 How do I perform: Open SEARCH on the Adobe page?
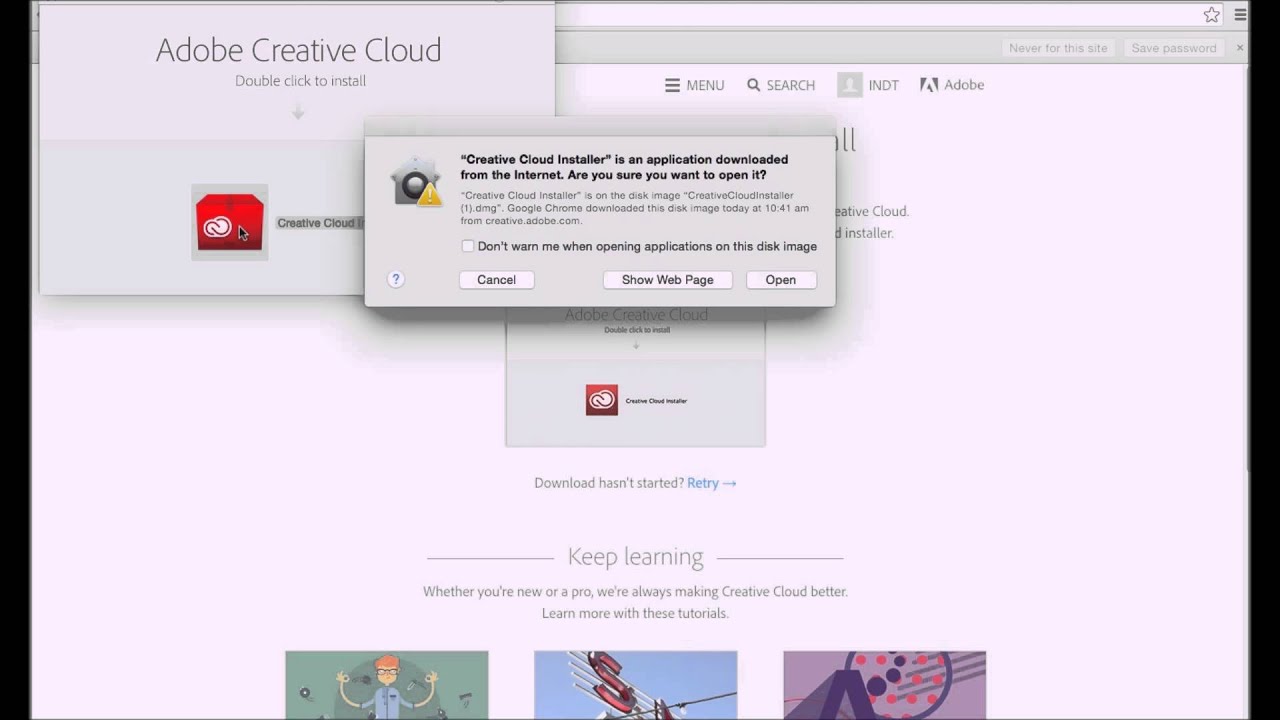(x=781, y=85)
